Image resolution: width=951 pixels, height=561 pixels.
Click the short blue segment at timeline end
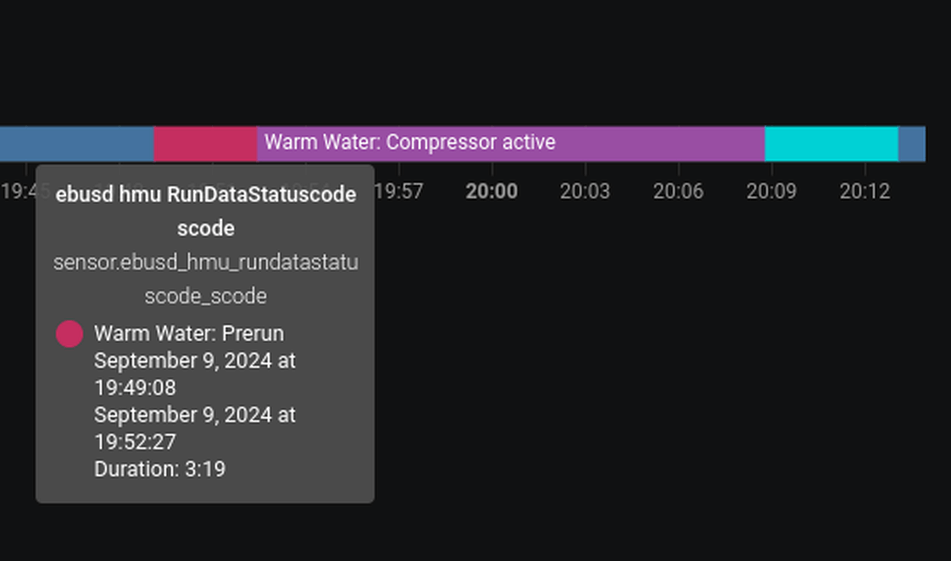pos(911,144)
